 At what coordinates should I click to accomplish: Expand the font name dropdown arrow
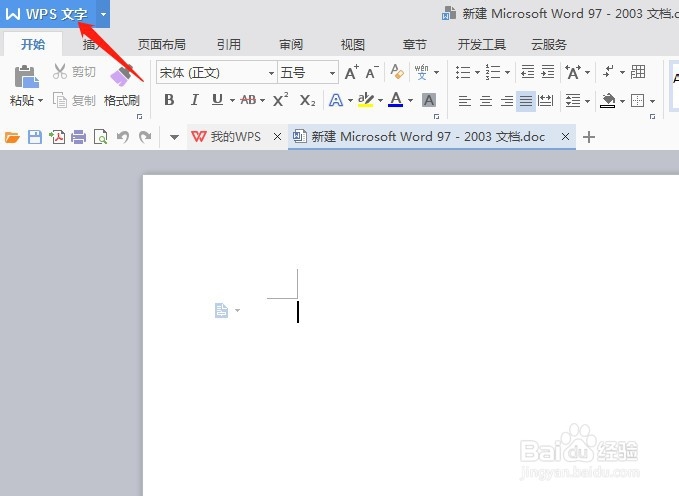point(272,73)
